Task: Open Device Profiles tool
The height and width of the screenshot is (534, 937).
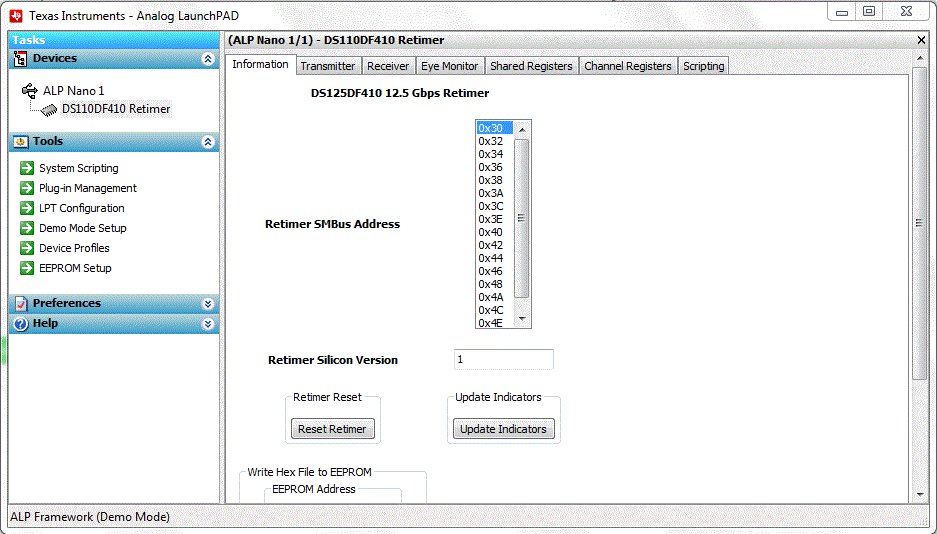Action: pos(74,248)
